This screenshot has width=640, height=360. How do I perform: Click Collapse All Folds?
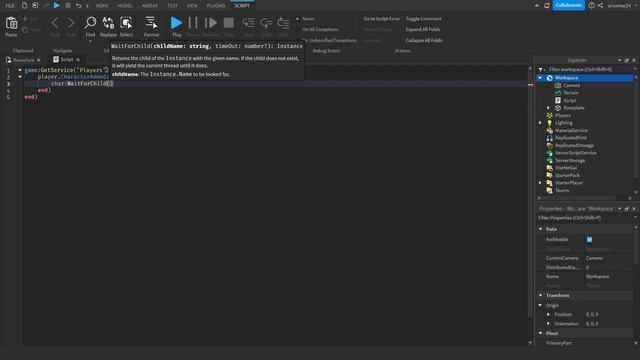(x=424, y=40)
